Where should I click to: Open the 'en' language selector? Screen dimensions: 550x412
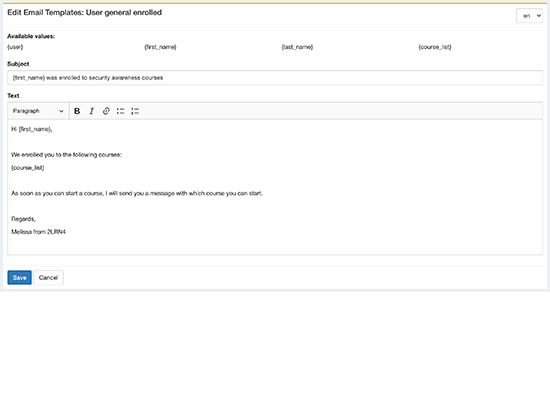coord(529,16)
